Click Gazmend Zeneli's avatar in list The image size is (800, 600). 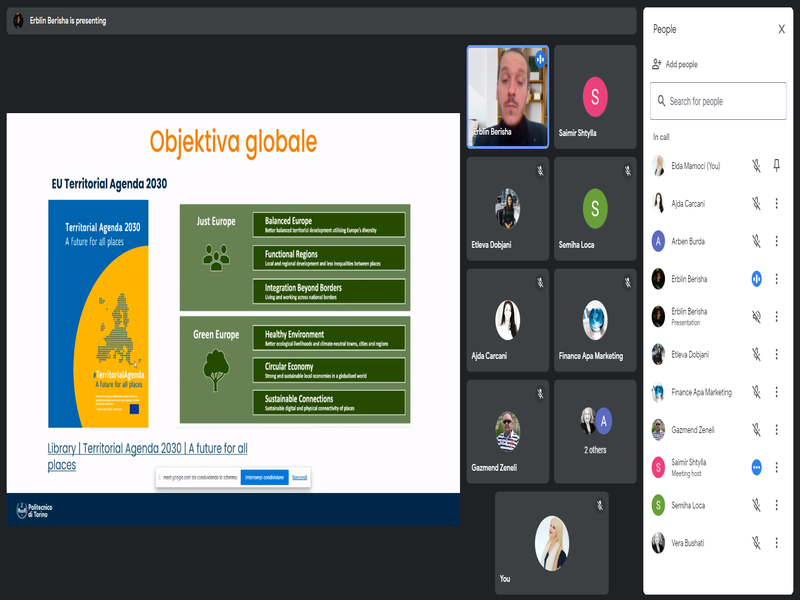pyautogui.click(x=658, y=430)
